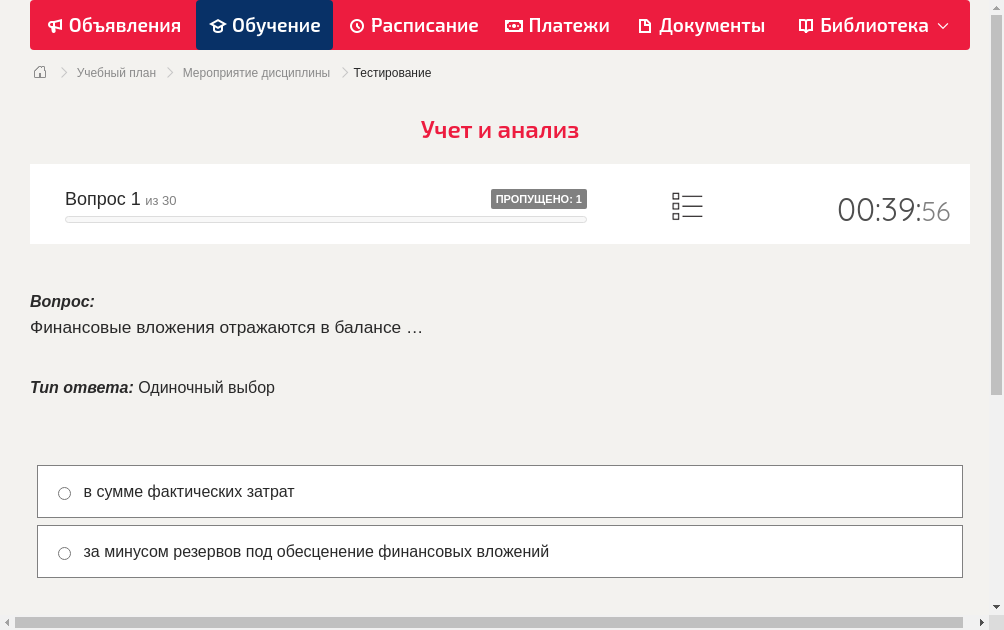Open the Учебный план breadcrumb link

118,72
